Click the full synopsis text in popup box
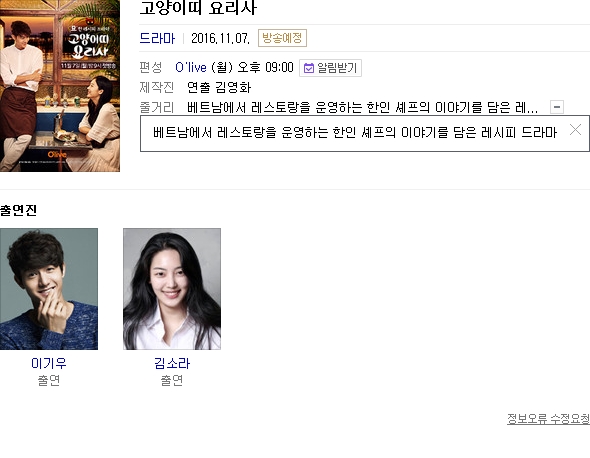 [355, 132]
